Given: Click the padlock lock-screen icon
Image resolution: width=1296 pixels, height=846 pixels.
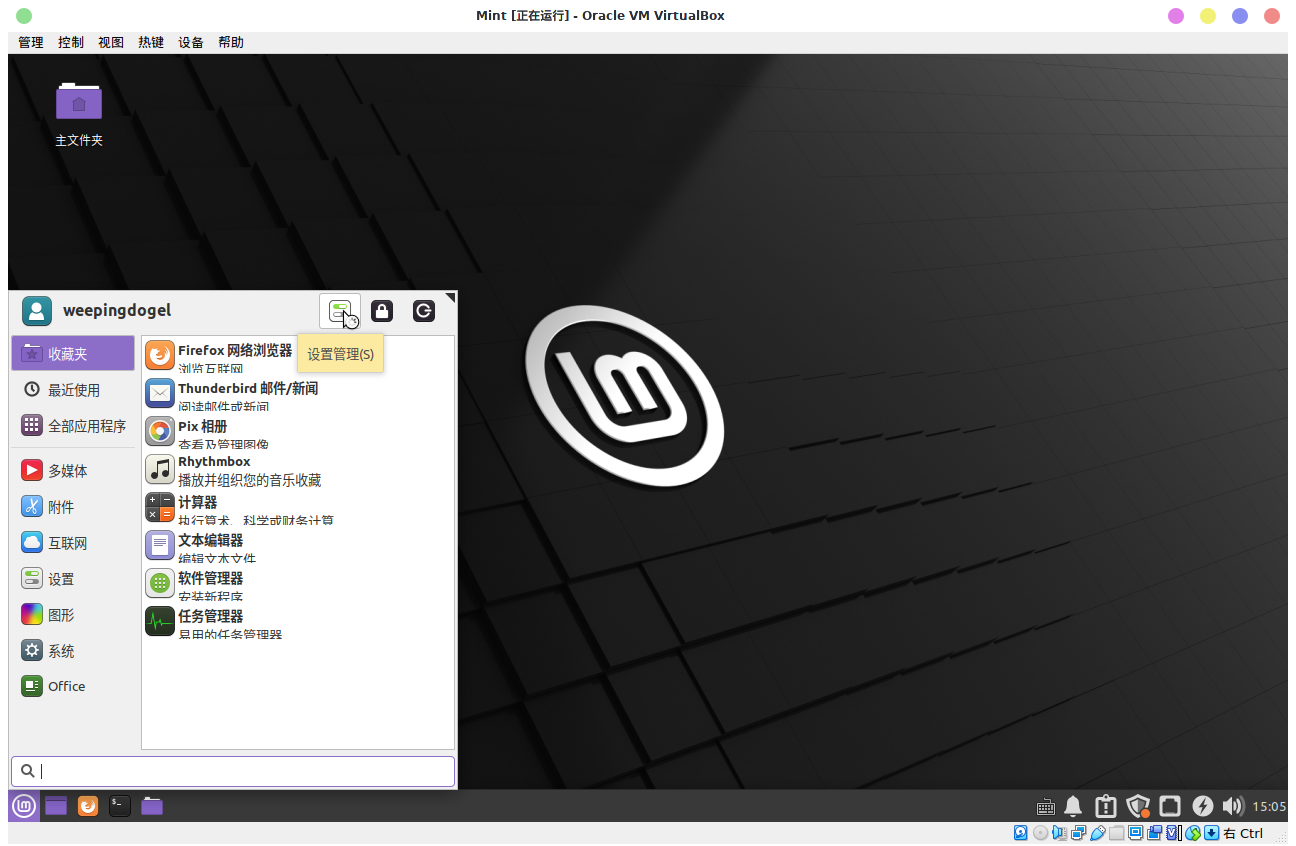Looking at the screenshot, I should (x=382, y=311).
